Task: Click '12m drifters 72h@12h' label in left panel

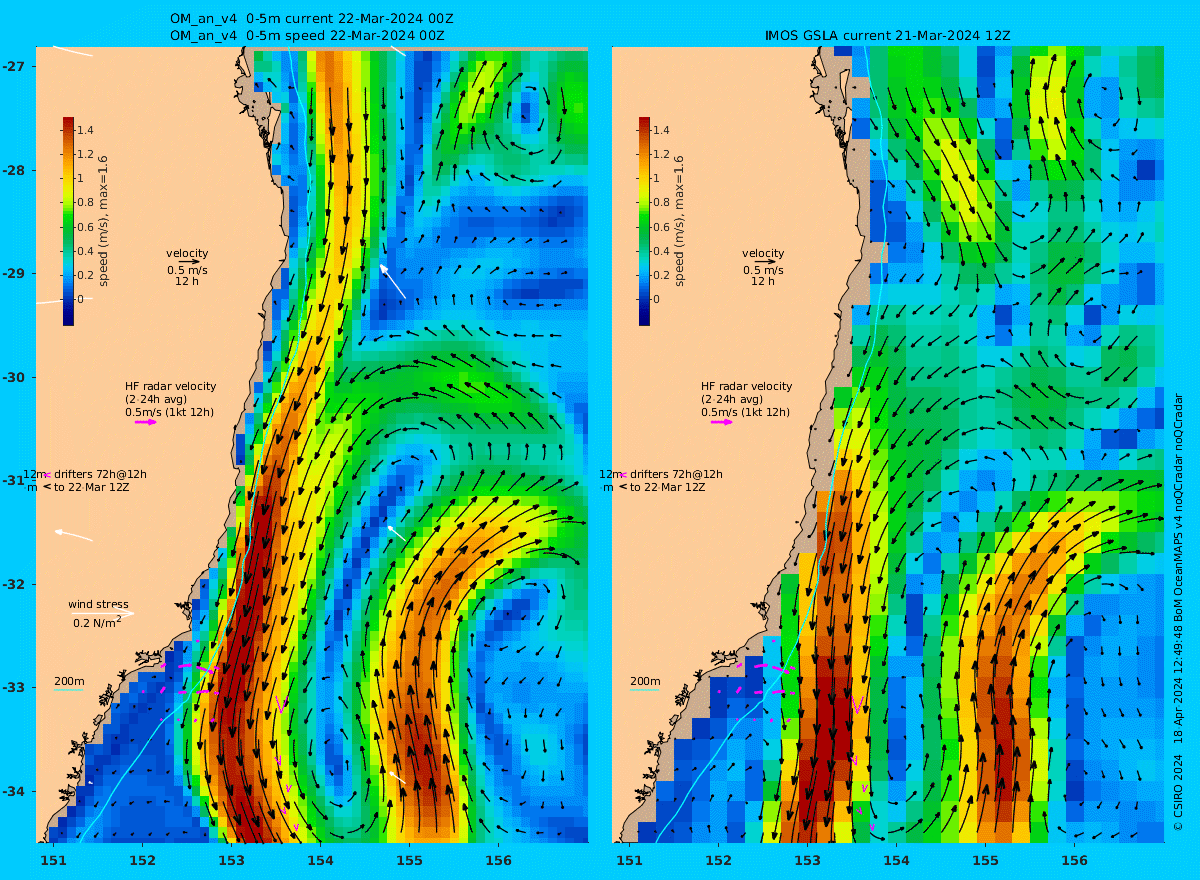Action: [x=85, y=474]
